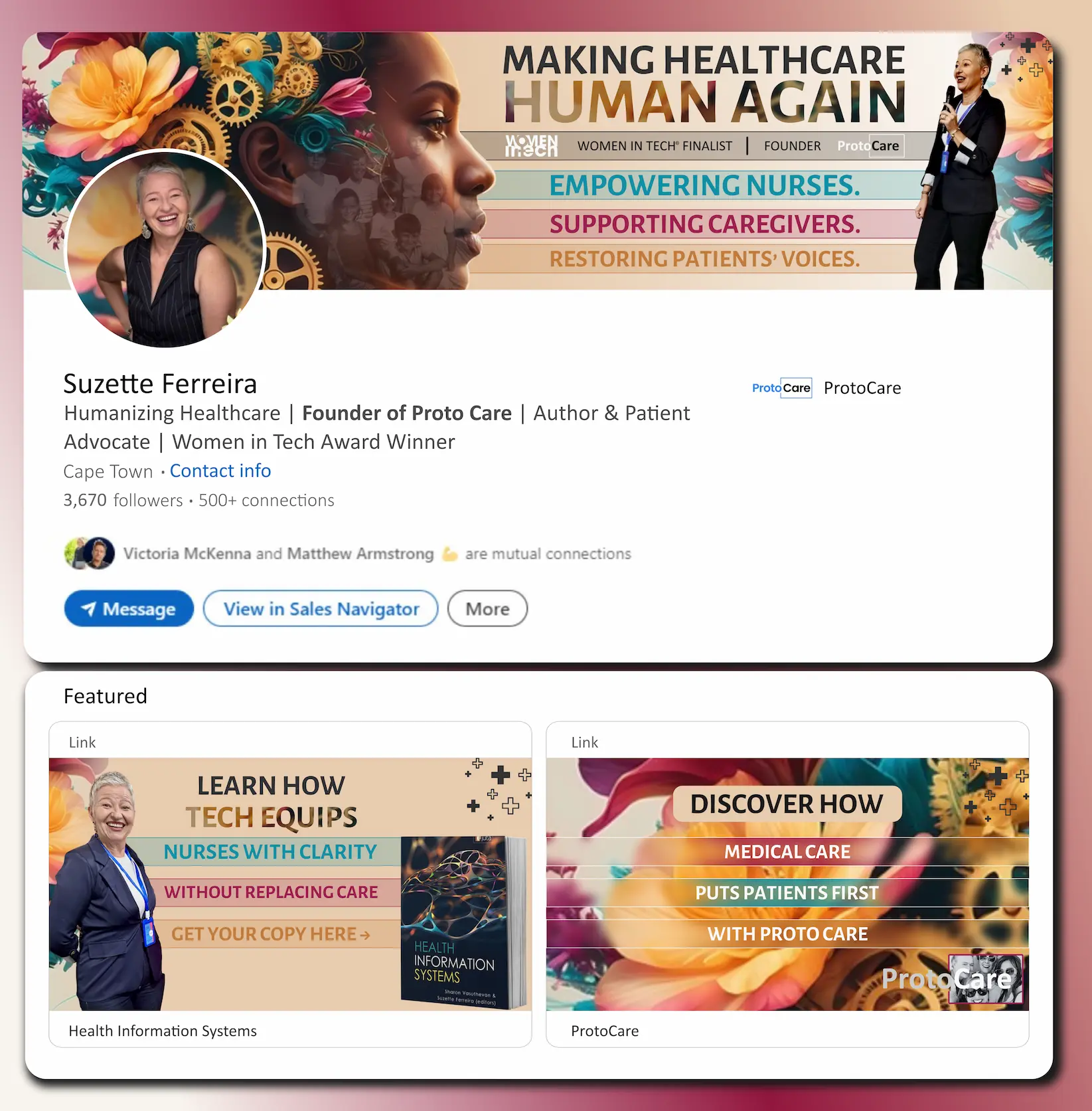Screen dimensions: 1092x1111
Task: Open the More options dropdown
Action: (487, 608)
